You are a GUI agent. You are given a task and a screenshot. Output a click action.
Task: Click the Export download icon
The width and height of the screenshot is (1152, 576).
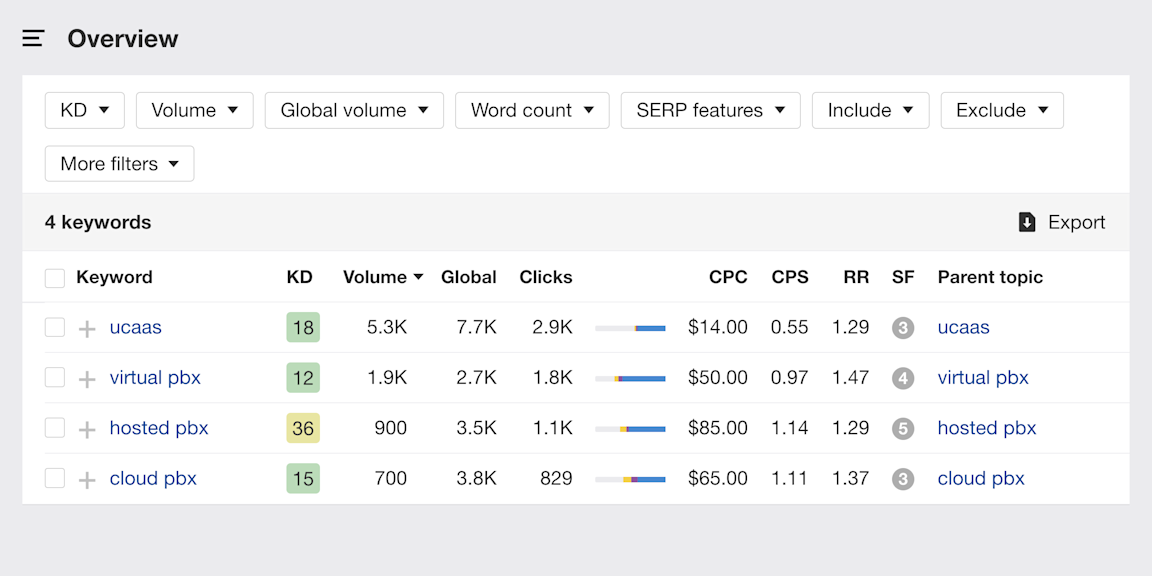pos(1027,223)
